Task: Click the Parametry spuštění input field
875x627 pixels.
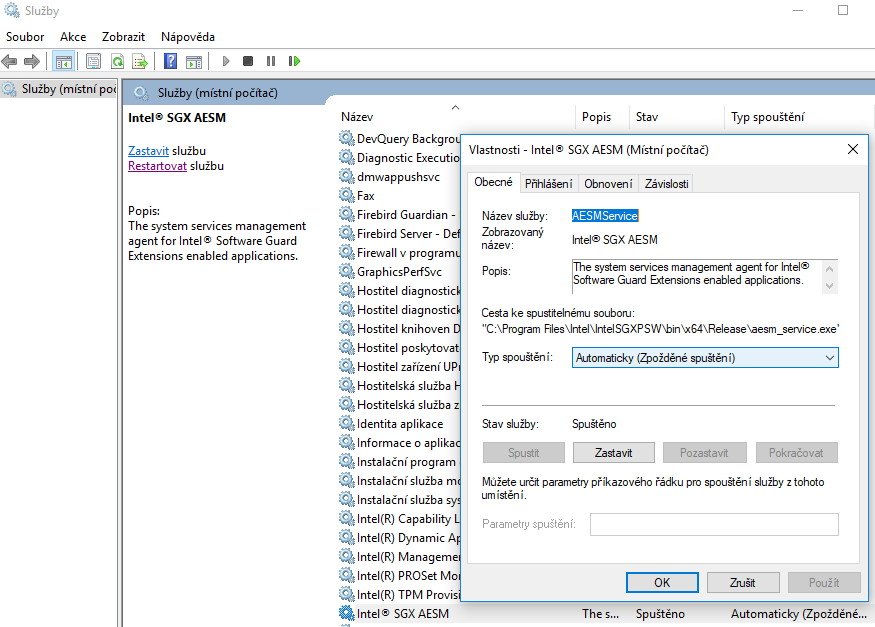Action: (714, 524)
